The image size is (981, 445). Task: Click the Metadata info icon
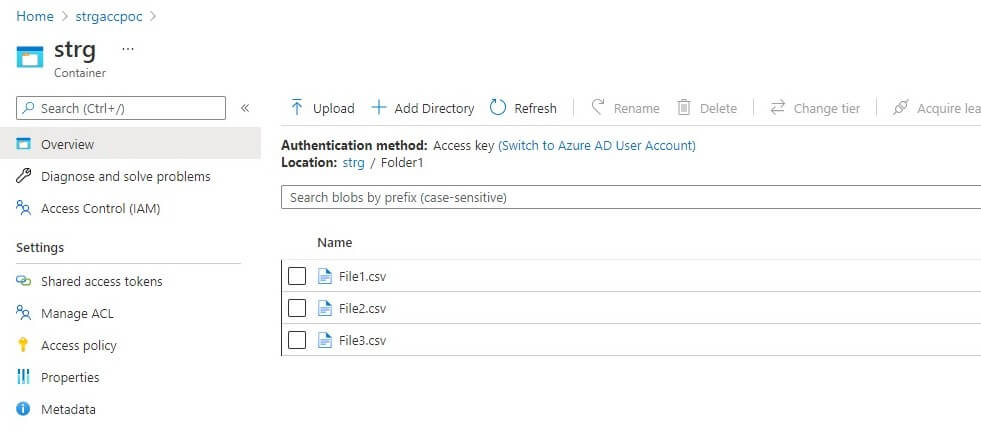(24, 409)
